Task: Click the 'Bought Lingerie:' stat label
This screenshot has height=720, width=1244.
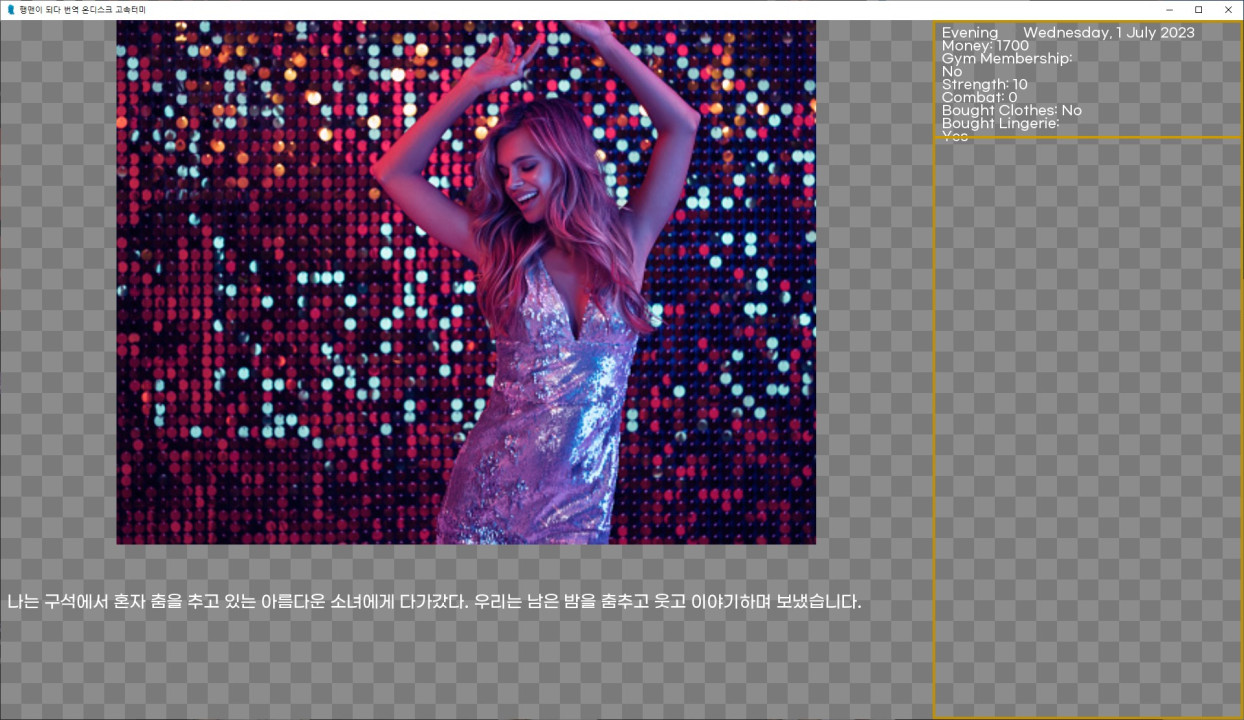Action: [1000, 124]
